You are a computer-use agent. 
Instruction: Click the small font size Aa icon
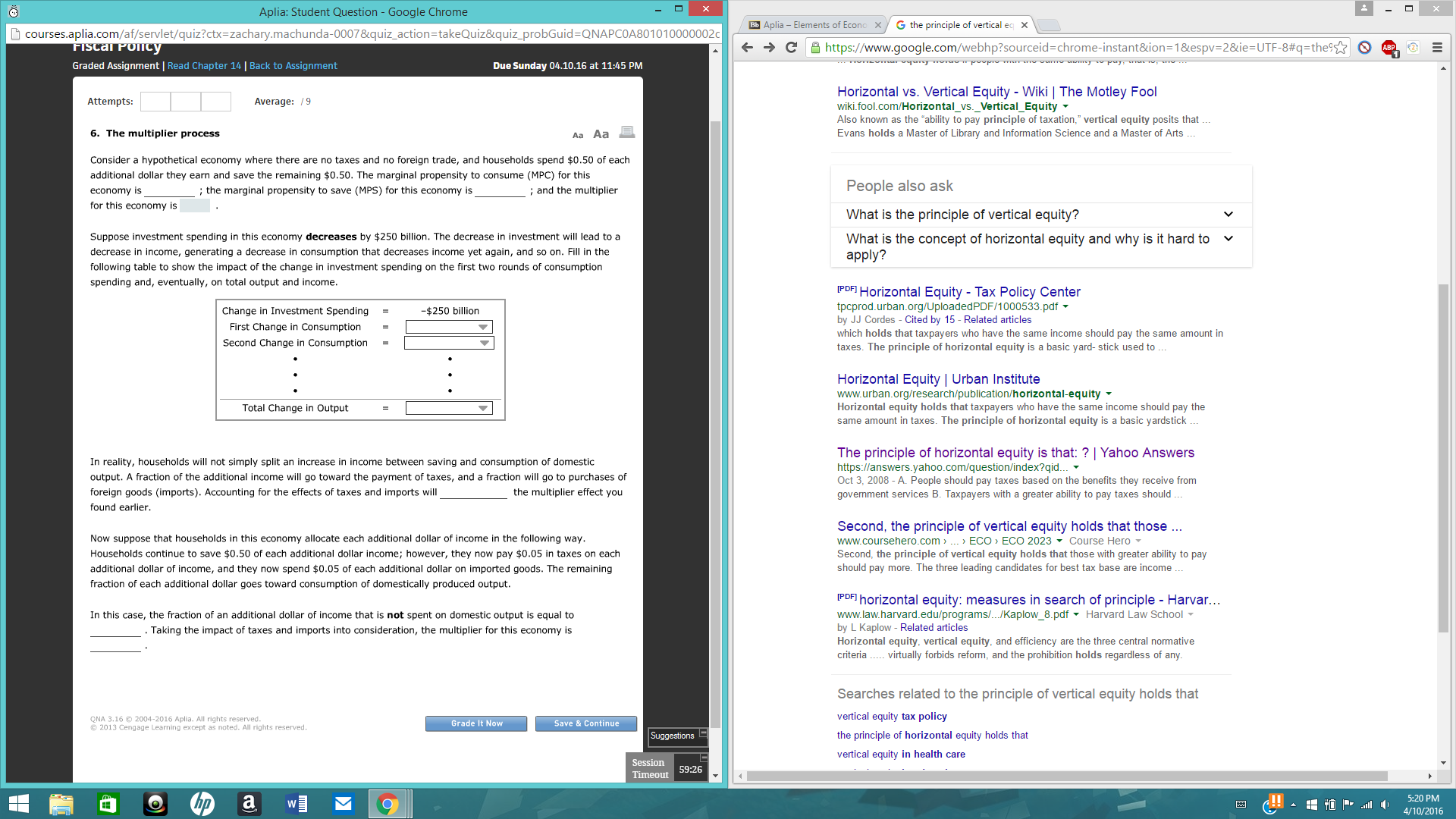(578, 135)
